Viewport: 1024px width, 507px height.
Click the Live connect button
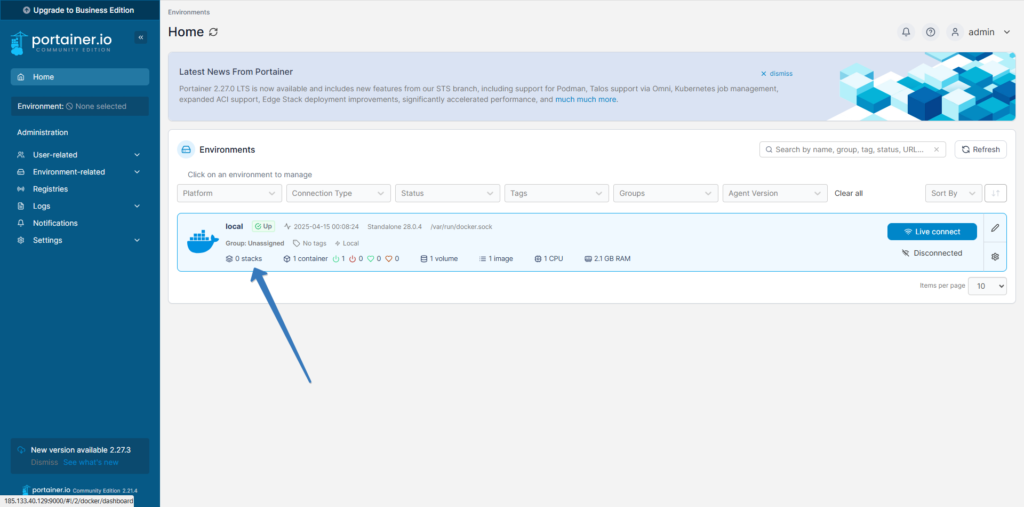point(932,231)
